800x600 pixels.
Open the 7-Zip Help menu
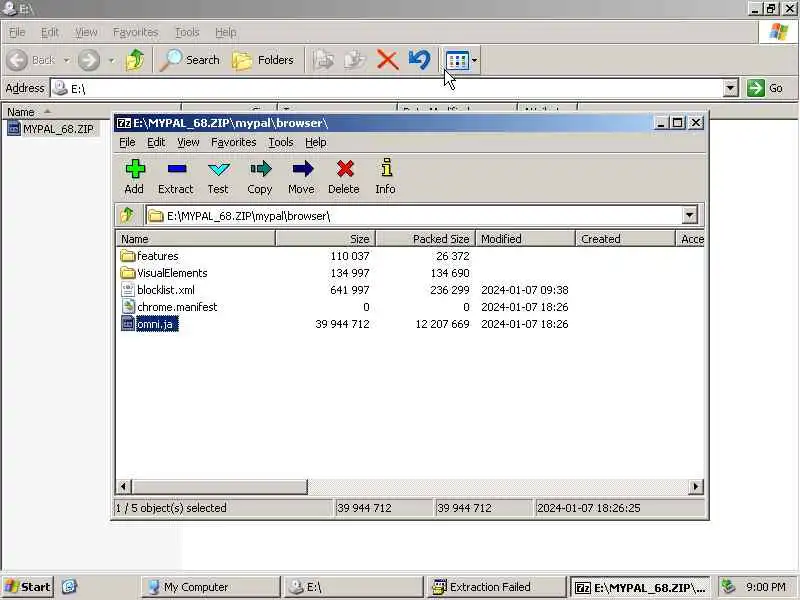[316, 142]
